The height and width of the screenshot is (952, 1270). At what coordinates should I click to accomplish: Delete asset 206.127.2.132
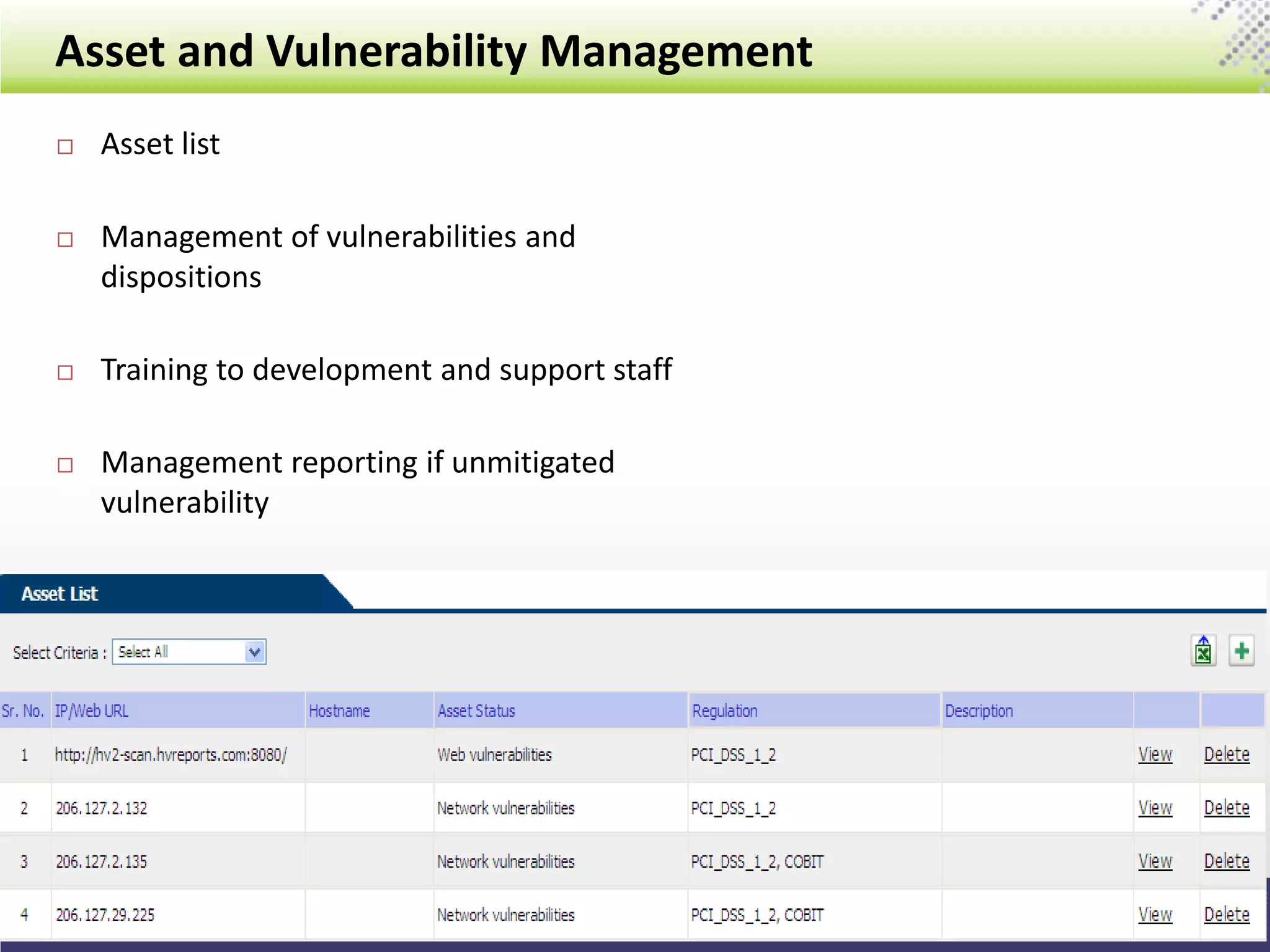click(1227, 808)
